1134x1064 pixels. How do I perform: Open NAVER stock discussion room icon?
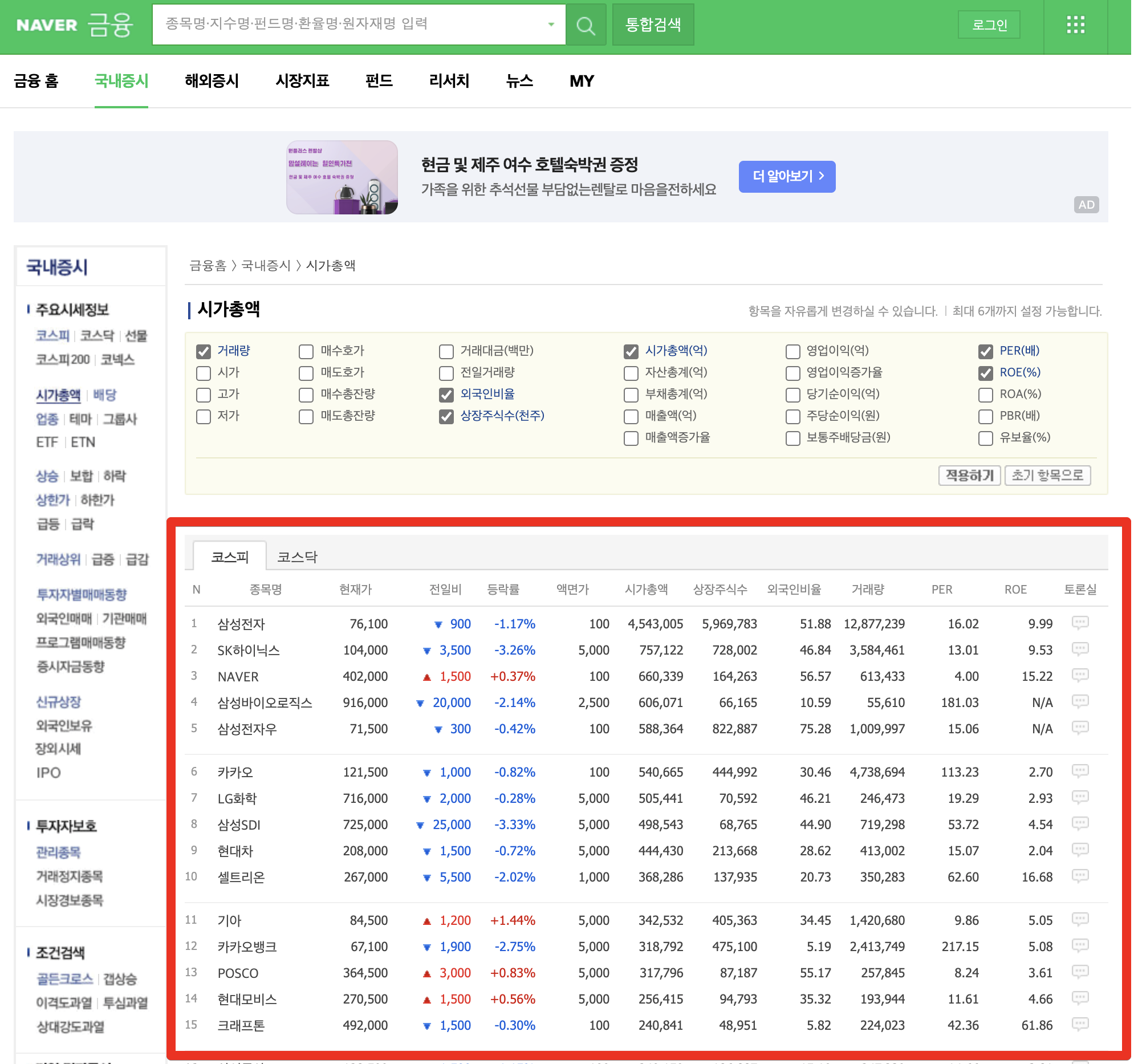pos(1080,676)
